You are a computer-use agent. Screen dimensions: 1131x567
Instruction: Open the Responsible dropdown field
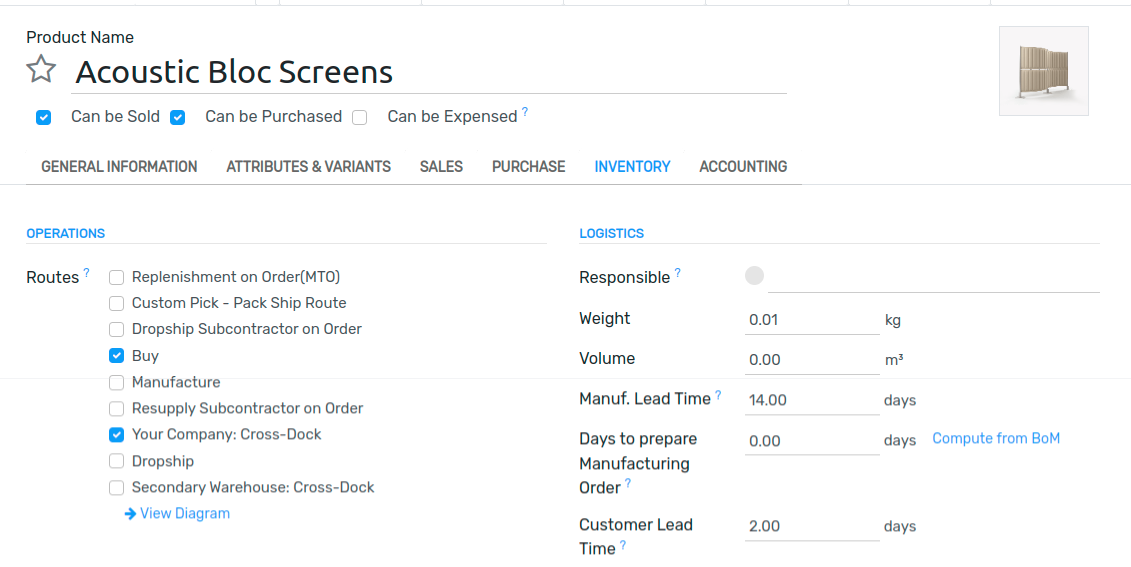933,277
